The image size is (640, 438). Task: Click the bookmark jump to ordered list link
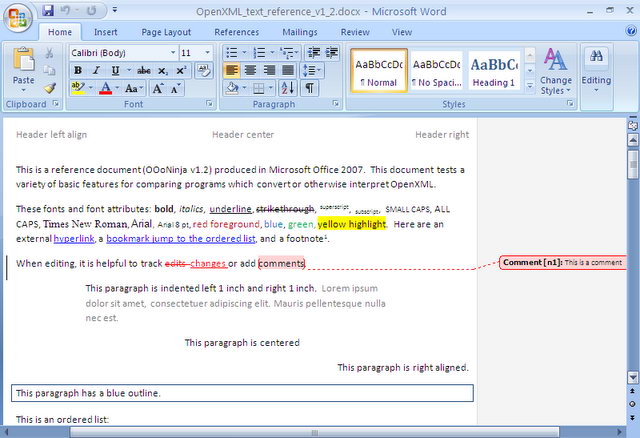click(181, 239)
